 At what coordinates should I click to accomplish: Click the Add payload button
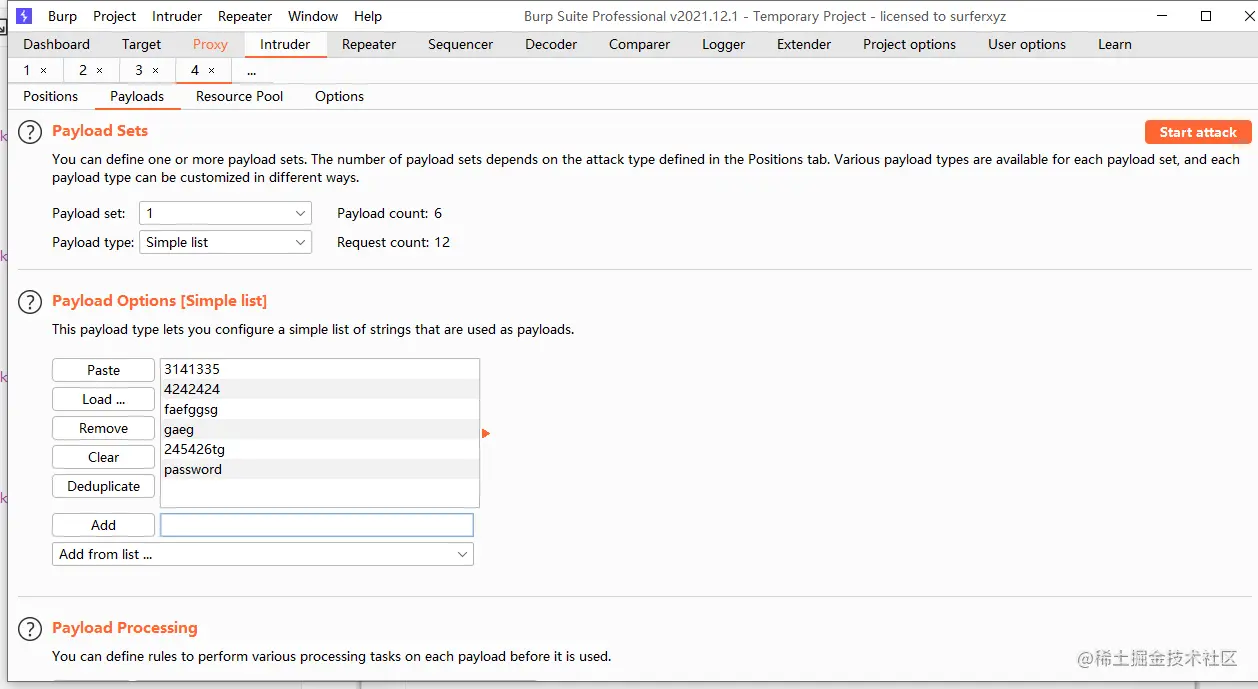[103, 525]
